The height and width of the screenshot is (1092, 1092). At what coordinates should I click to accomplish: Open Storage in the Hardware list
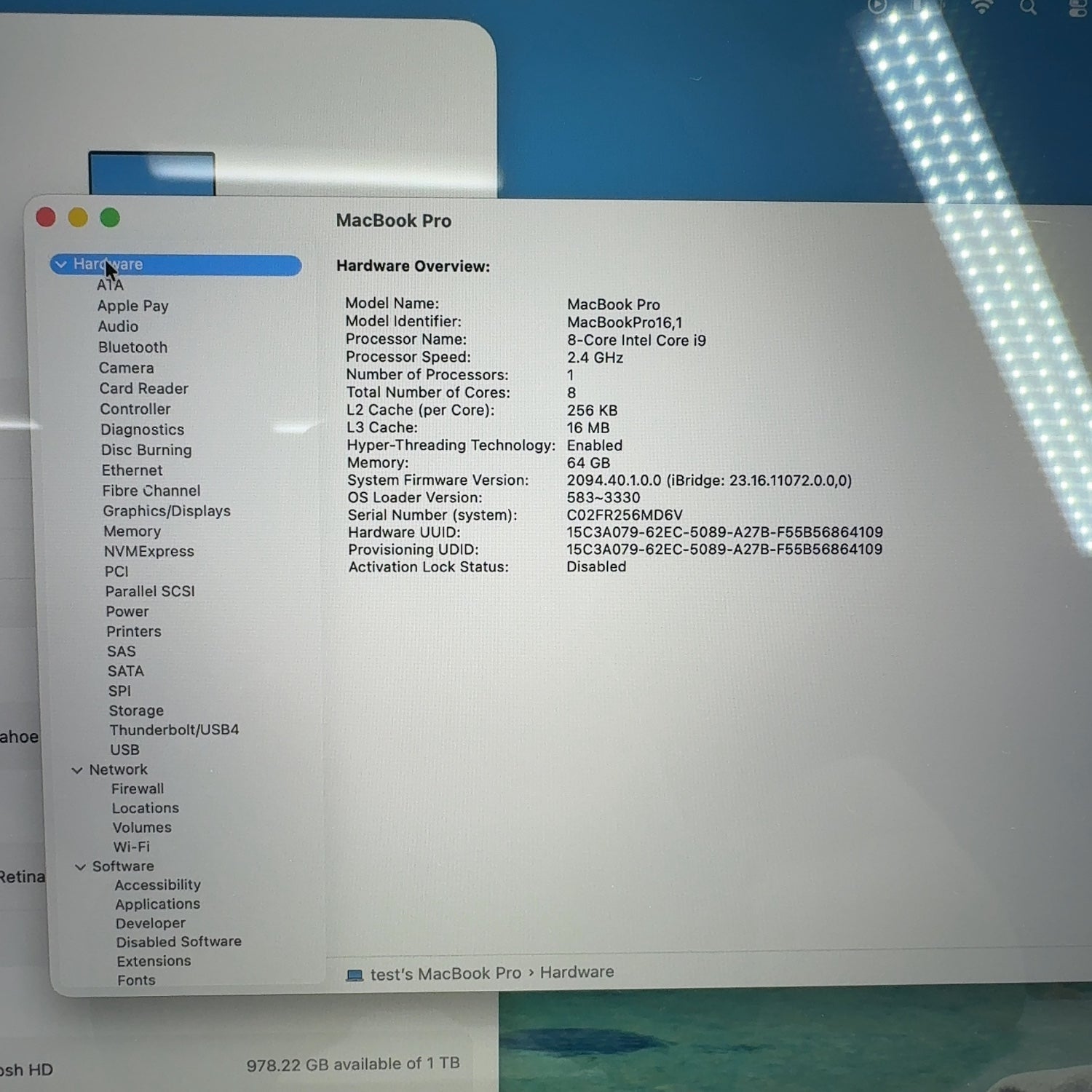coord(136,711)
